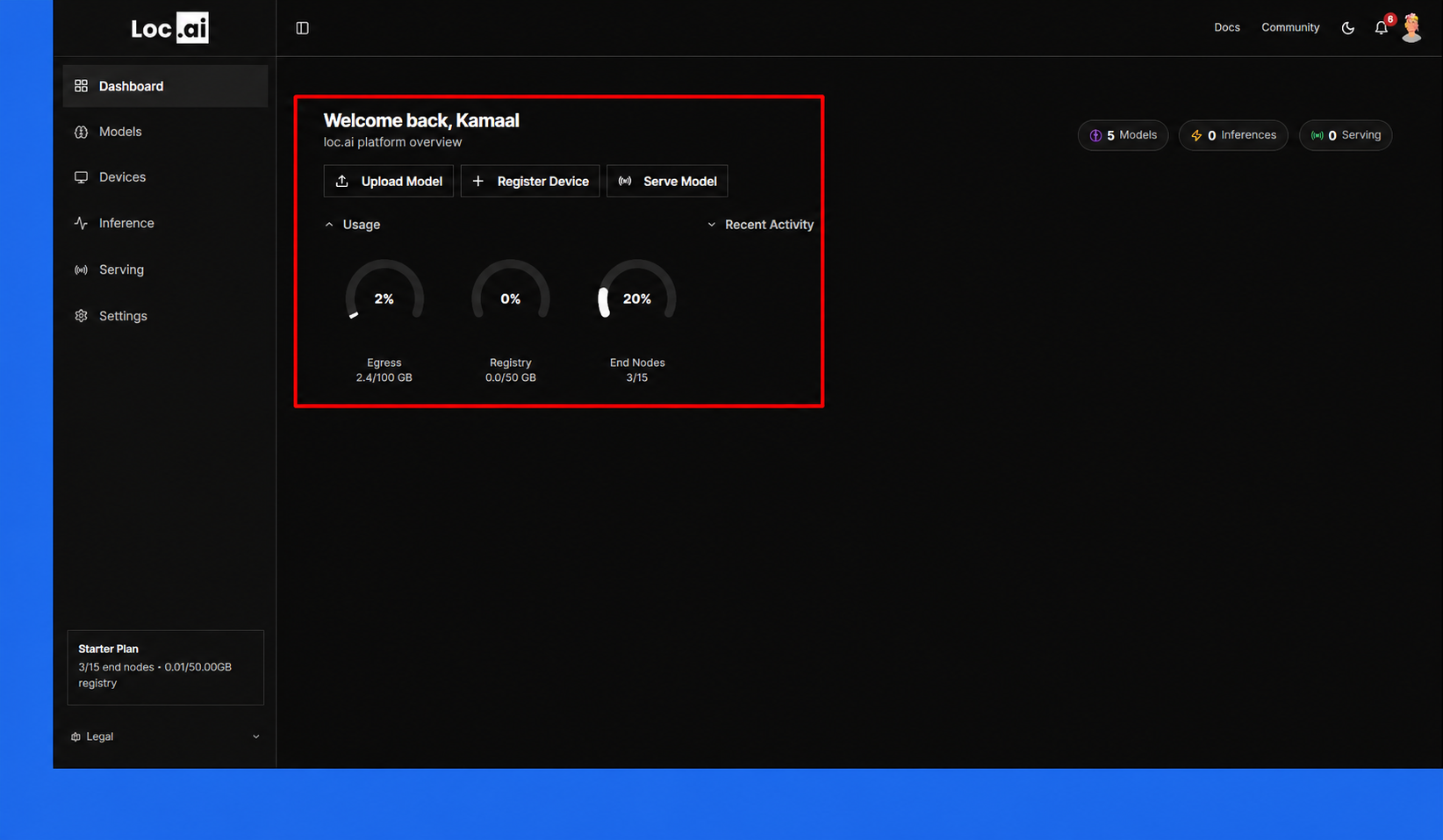The image size is (1443, 840).
Task: Click the purple Models badge icon
Action: tap(1095, 135)
